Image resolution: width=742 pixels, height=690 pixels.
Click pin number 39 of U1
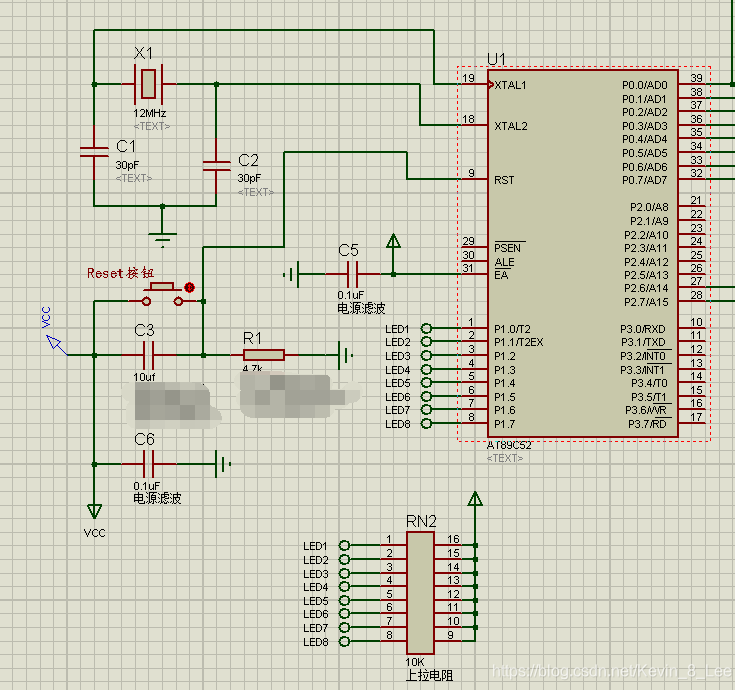tap(696, 78)
